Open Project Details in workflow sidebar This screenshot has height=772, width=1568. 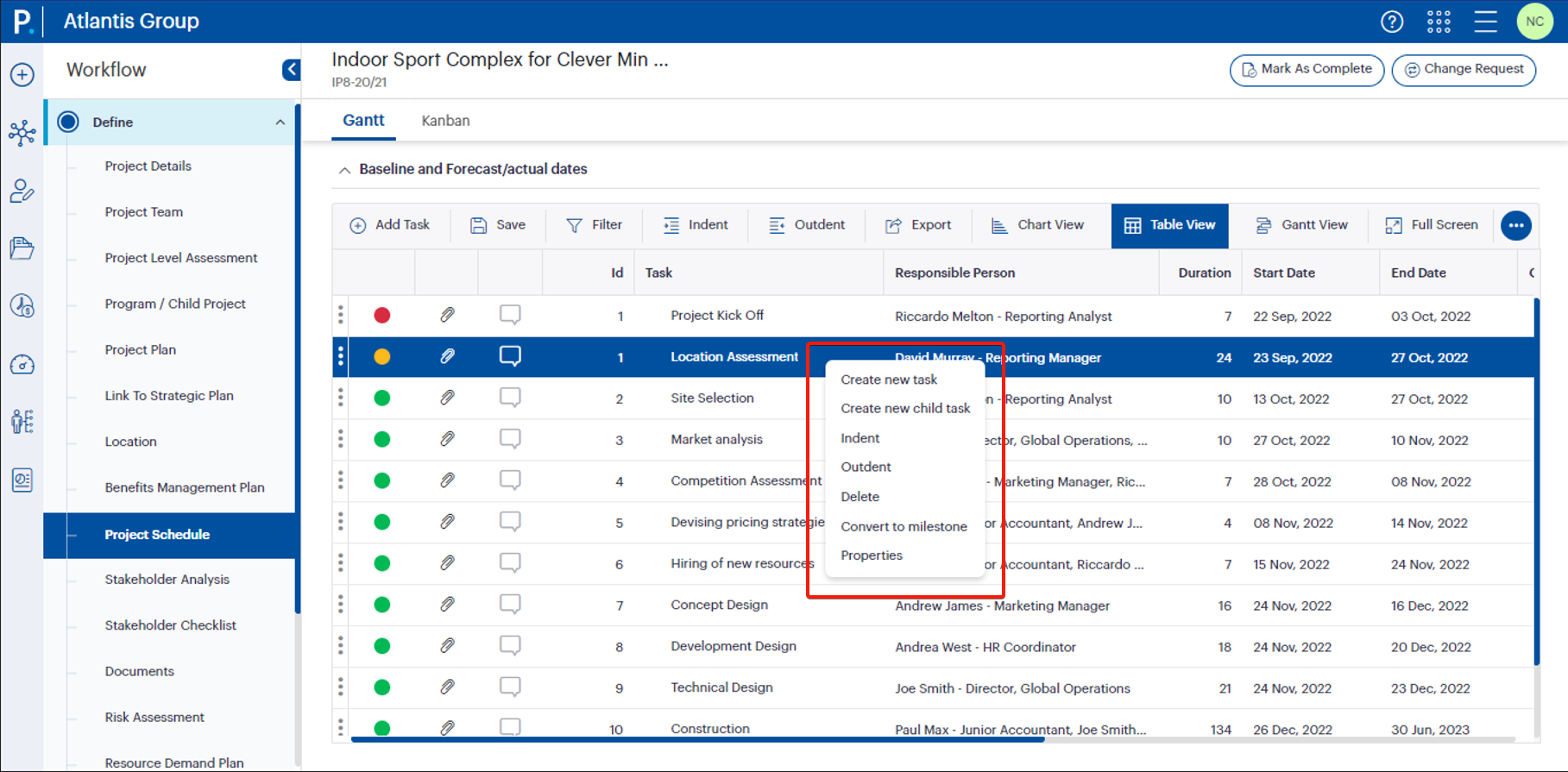tap(148, 166)
